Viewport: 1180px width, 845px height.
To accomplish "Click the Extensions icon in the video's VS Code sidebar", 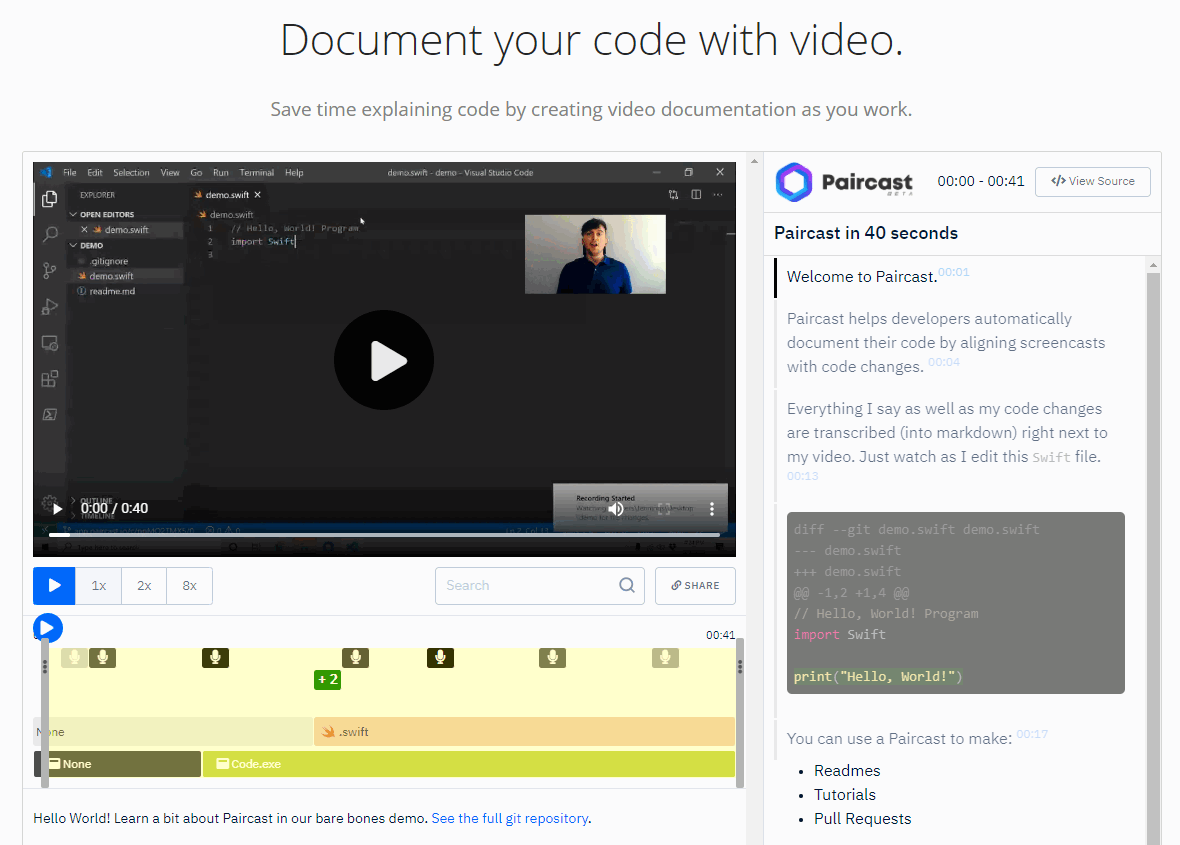I will tap(50, 378).
